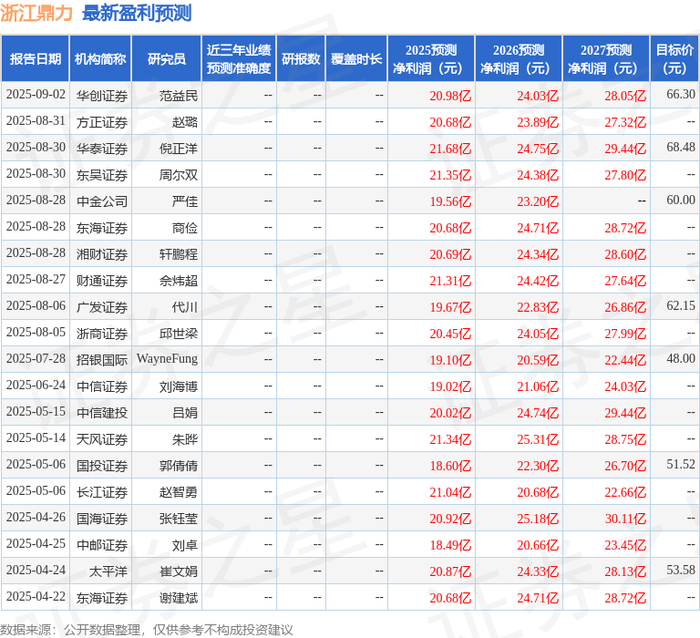
Task: Click target price 66.30
Action: [x=681, y=95]
